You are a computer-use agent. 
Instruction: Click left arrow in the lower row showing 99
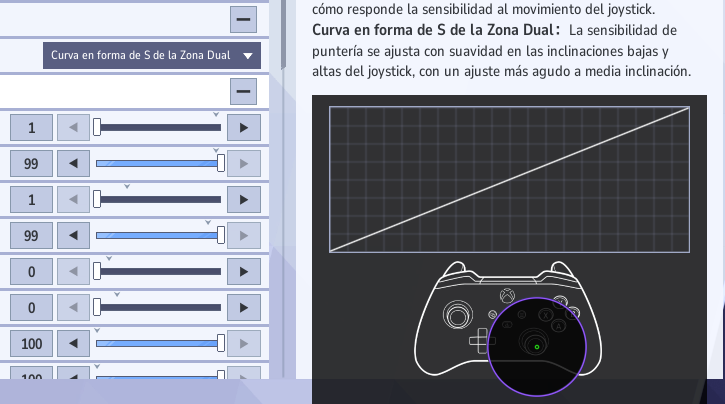73,236
